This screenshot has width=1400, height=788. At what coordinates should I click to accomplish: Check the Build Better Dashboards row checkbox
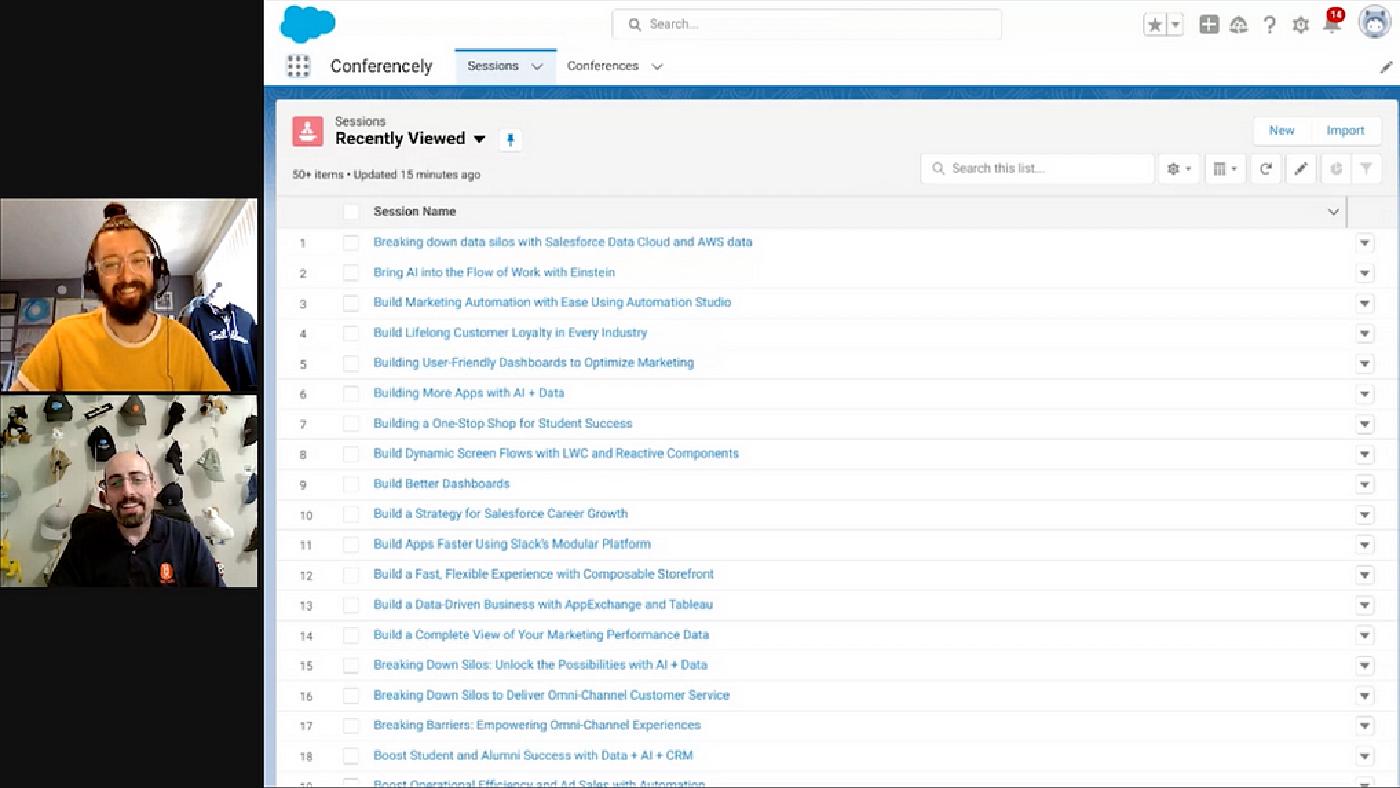coord(351,484)
